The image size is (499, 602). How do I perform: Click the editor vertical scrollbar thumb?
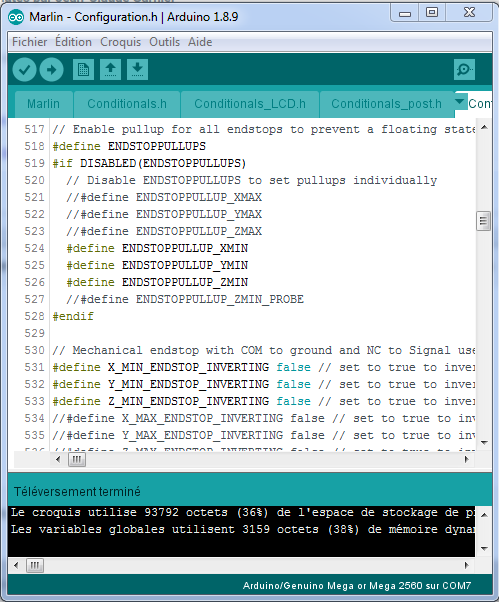point(484,221)
